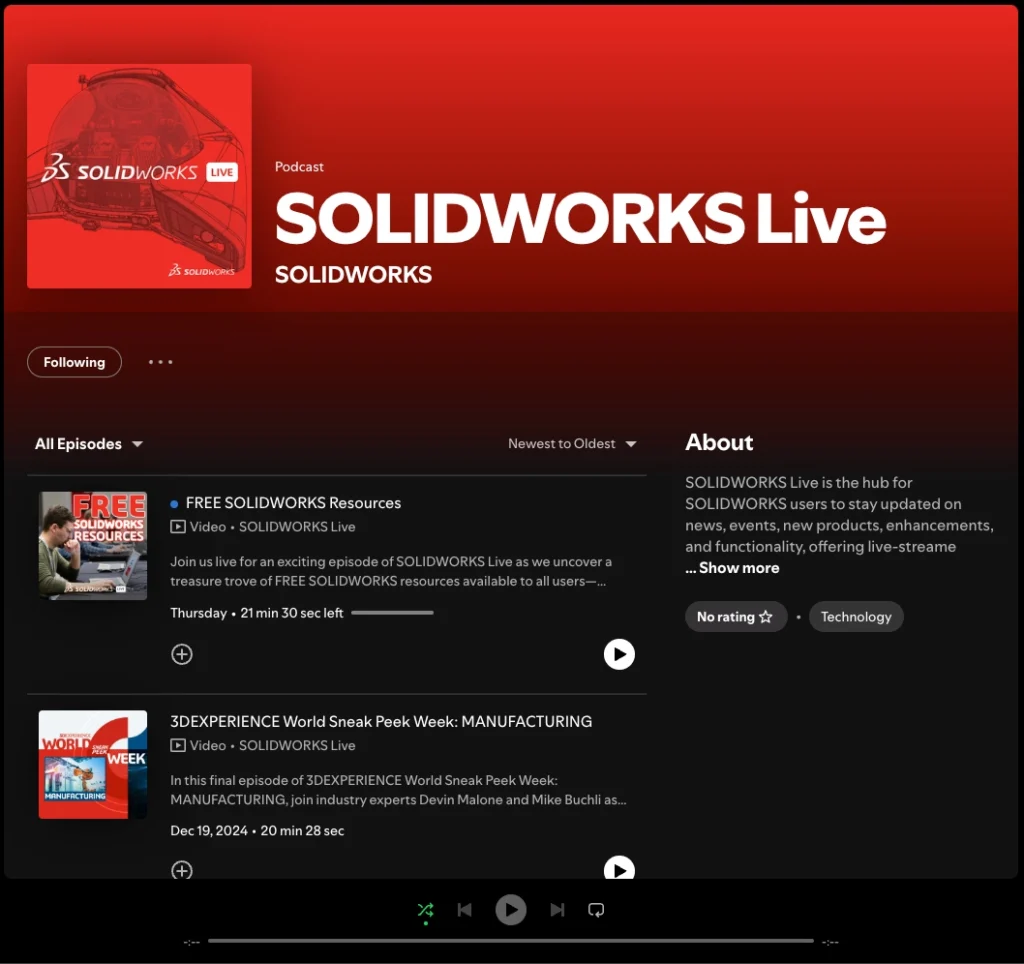The image size is (1024, 964).
Task: Open 3DEXPERIENCE World Sneak Peek Week: MANUFACTURING title
Action: pyautogui.click(x=381, y=721)
